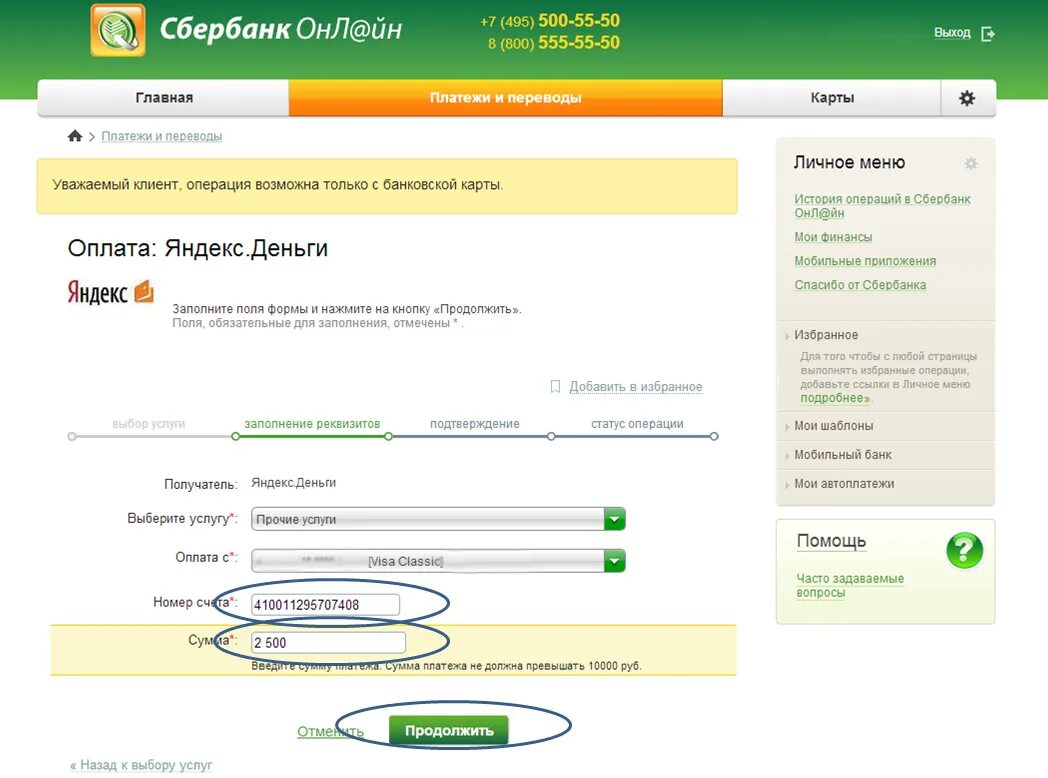This screenshot has width=1048, height=778.
Task: Click the logout exit icon beside Выход
Action: pos(988,32)
